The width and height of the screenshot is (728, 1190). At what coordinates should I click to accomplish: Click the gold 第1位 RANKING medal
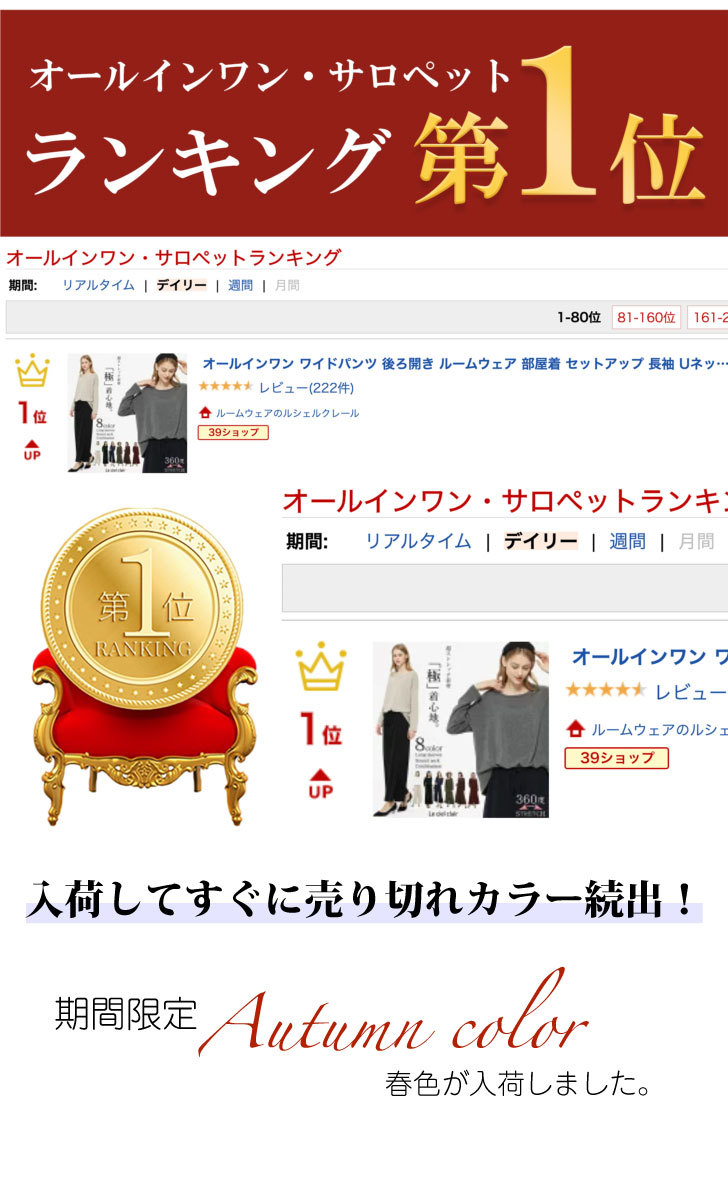[142, 609]
